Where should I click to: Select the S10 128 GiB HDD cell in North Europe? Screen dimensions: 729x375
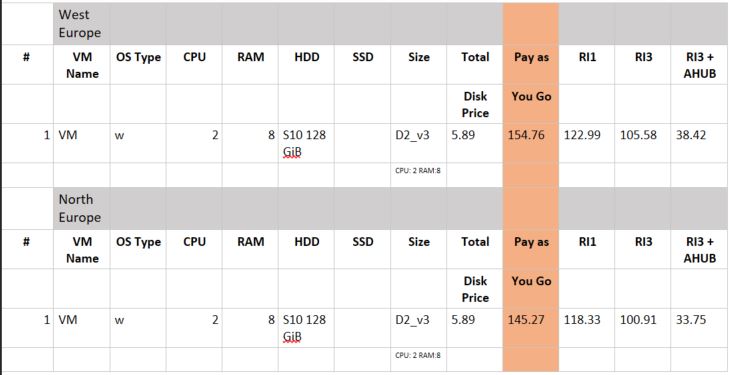click(x=305, y=328)
